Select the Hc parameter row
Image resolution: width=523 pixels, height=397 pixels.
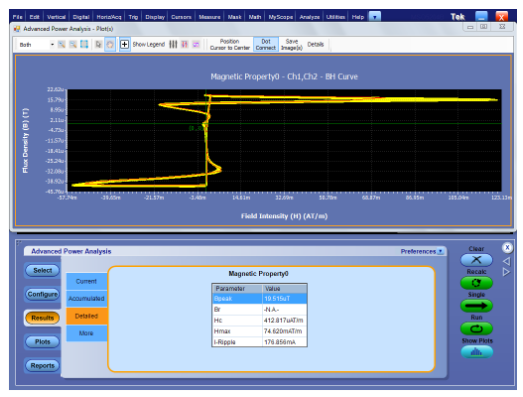point(259,320)
